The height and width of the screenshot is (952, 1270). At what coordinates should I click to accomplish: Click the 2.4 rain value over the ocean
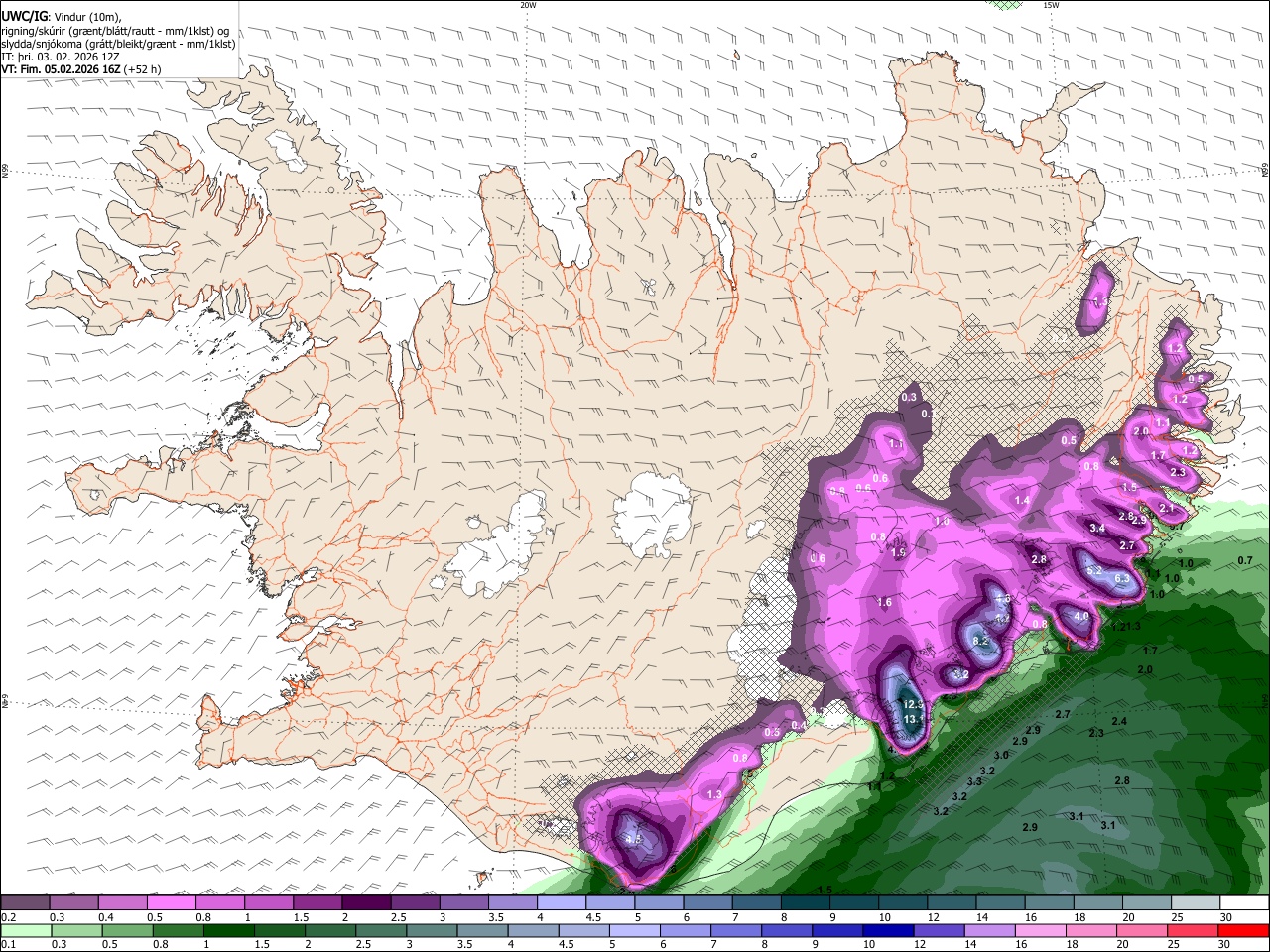click(1119, 721)
